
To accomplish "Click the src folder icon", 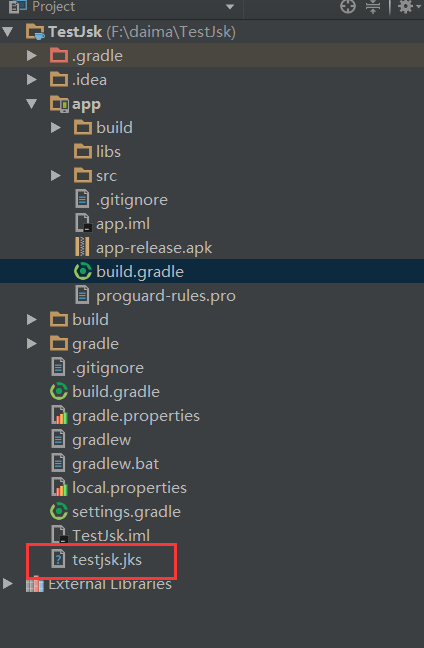I will pos(83,175).
